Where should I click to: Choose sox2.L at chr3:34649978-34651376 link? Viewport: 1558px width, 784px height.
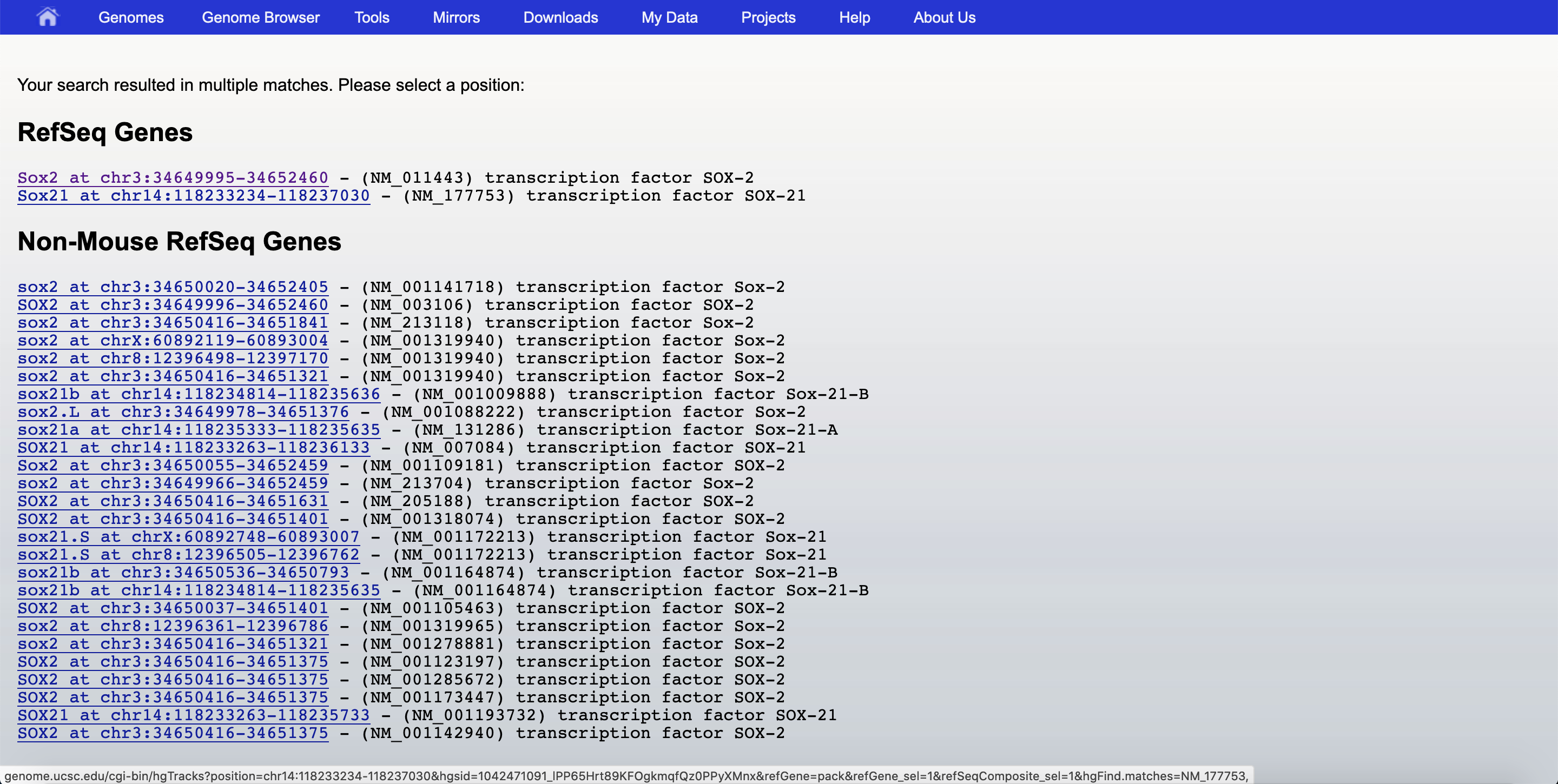183,411
